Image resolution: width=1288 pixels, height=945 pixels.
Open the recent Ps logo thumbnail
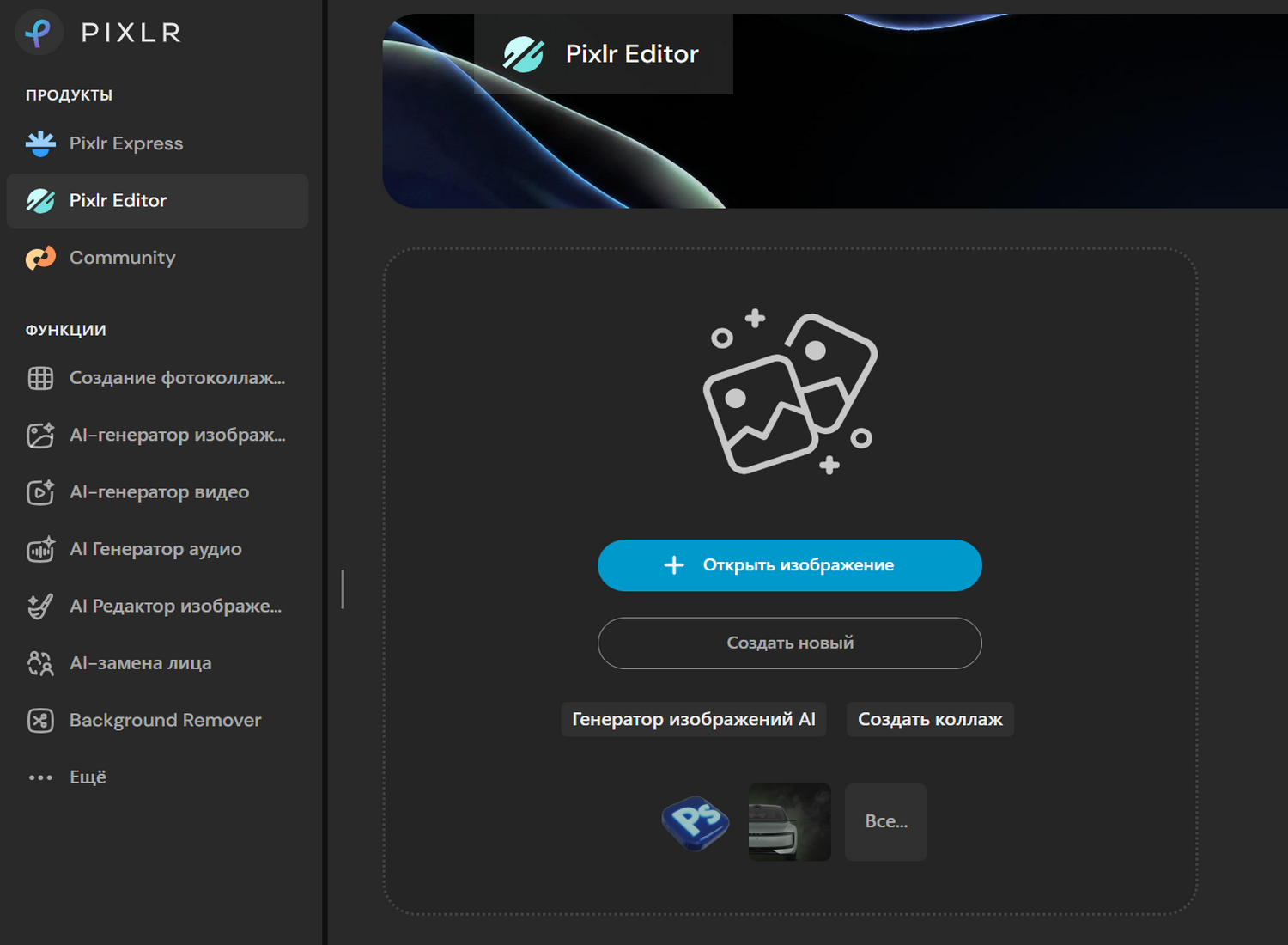coord(694,822)
